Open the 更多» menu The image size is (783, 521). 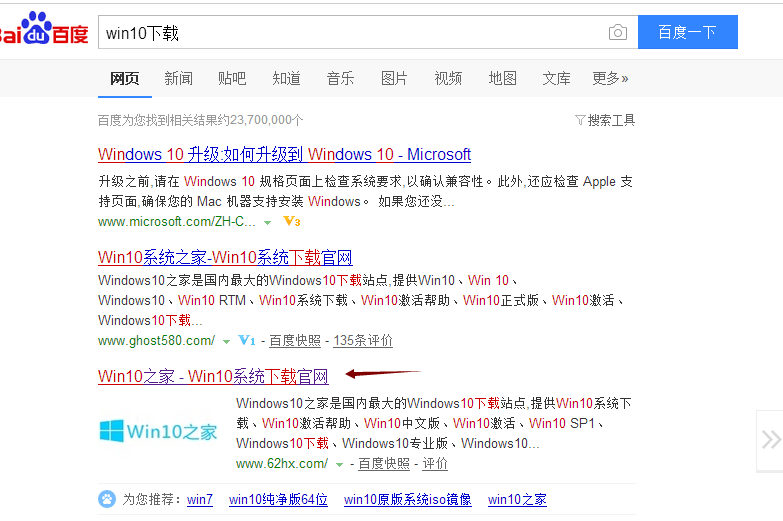pos(610,78)
